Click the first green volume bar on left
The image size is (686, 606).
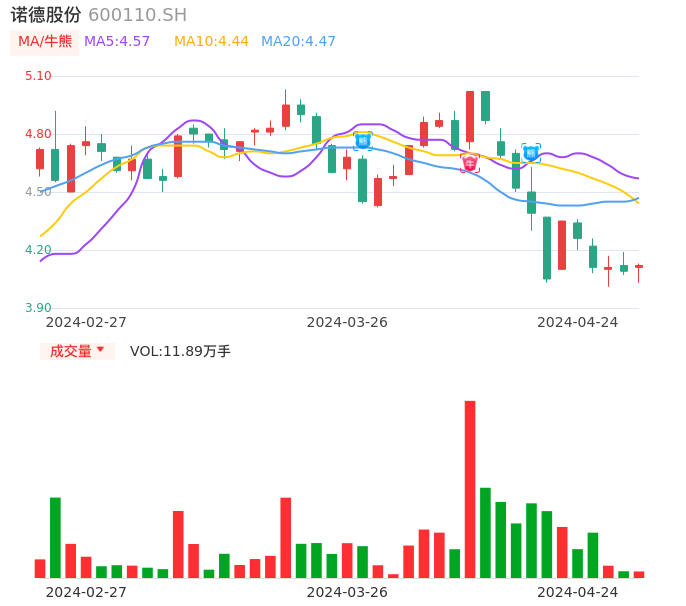click(55, 537)
